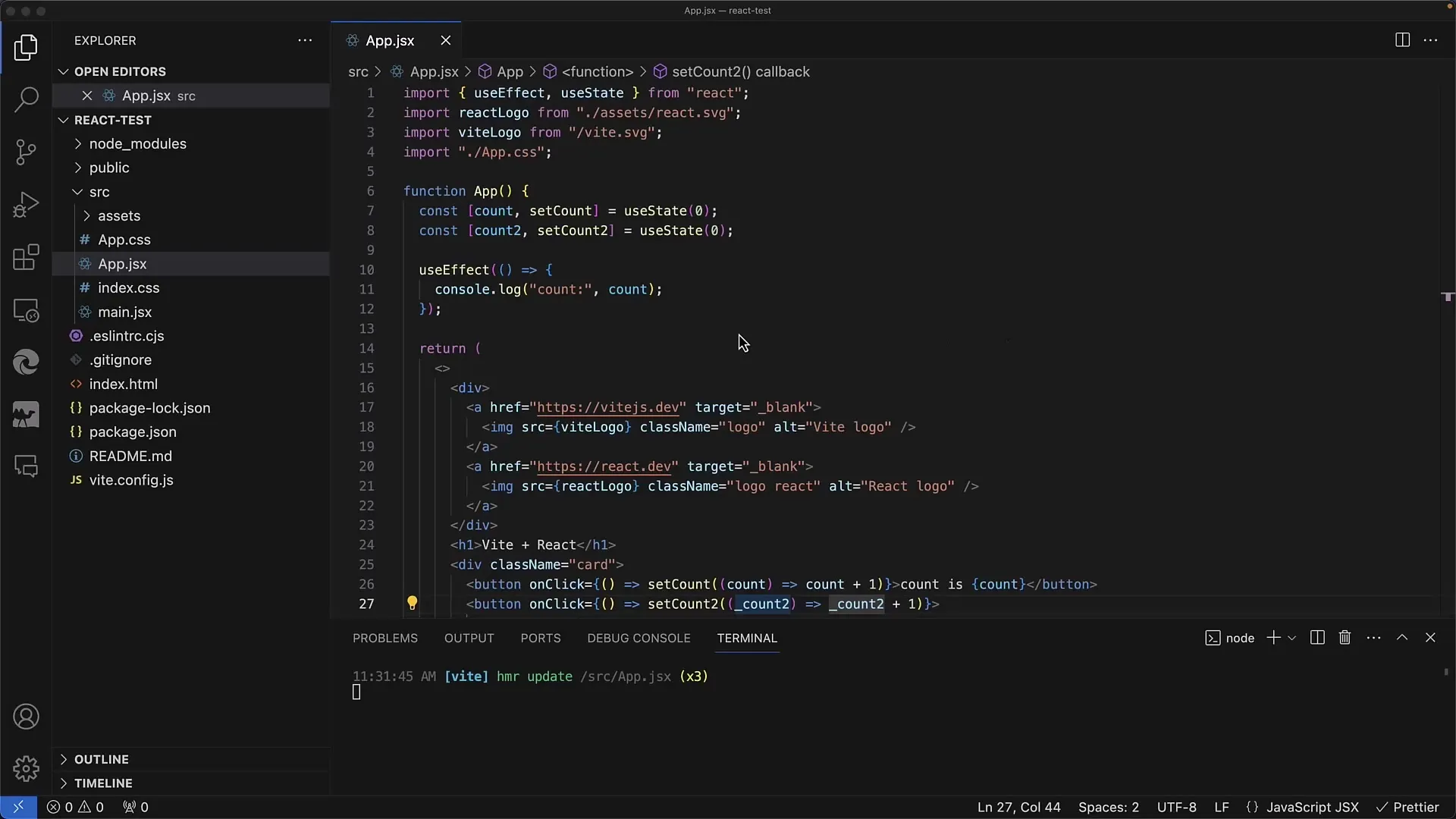This screenshot has width=1456, height=819.
Task: Close the bottom panel
Action: point(1430,638)
